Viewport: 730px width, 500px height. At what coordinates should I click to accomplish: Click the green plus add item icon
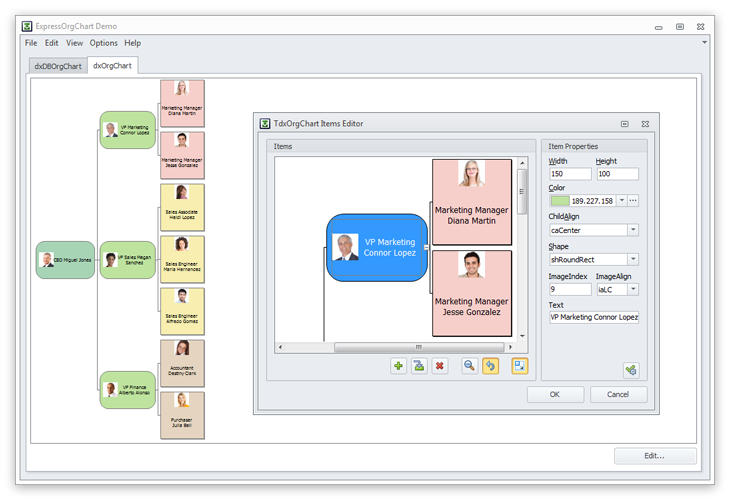[x=398, y=366]
